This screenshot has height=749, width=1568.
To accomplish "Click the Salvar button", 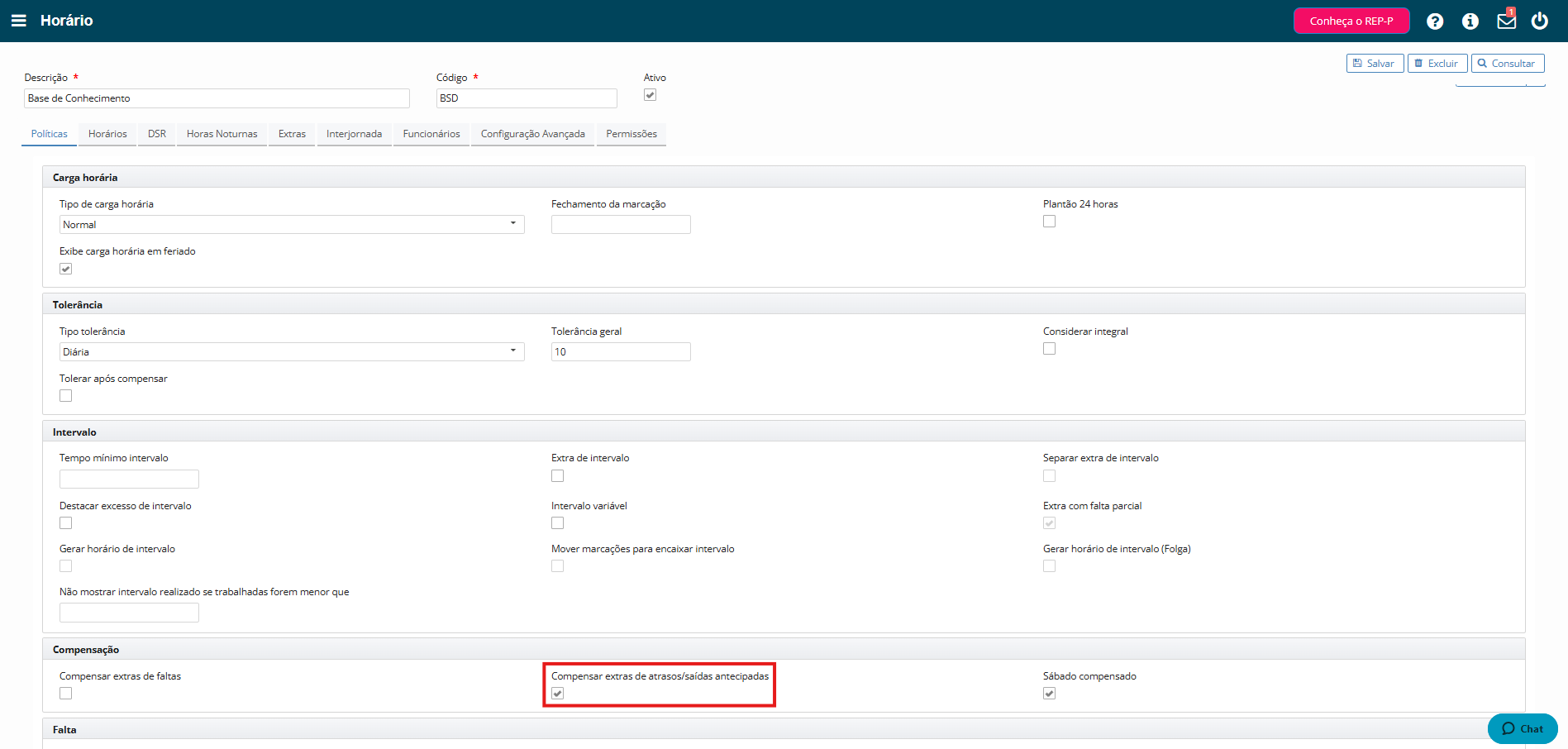I will [1375, 64].
